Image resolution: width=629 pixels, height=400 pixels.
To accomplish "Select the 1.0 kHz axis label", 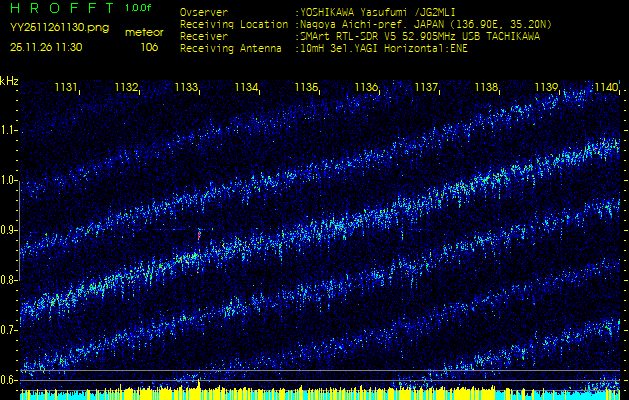I will 9,180.
